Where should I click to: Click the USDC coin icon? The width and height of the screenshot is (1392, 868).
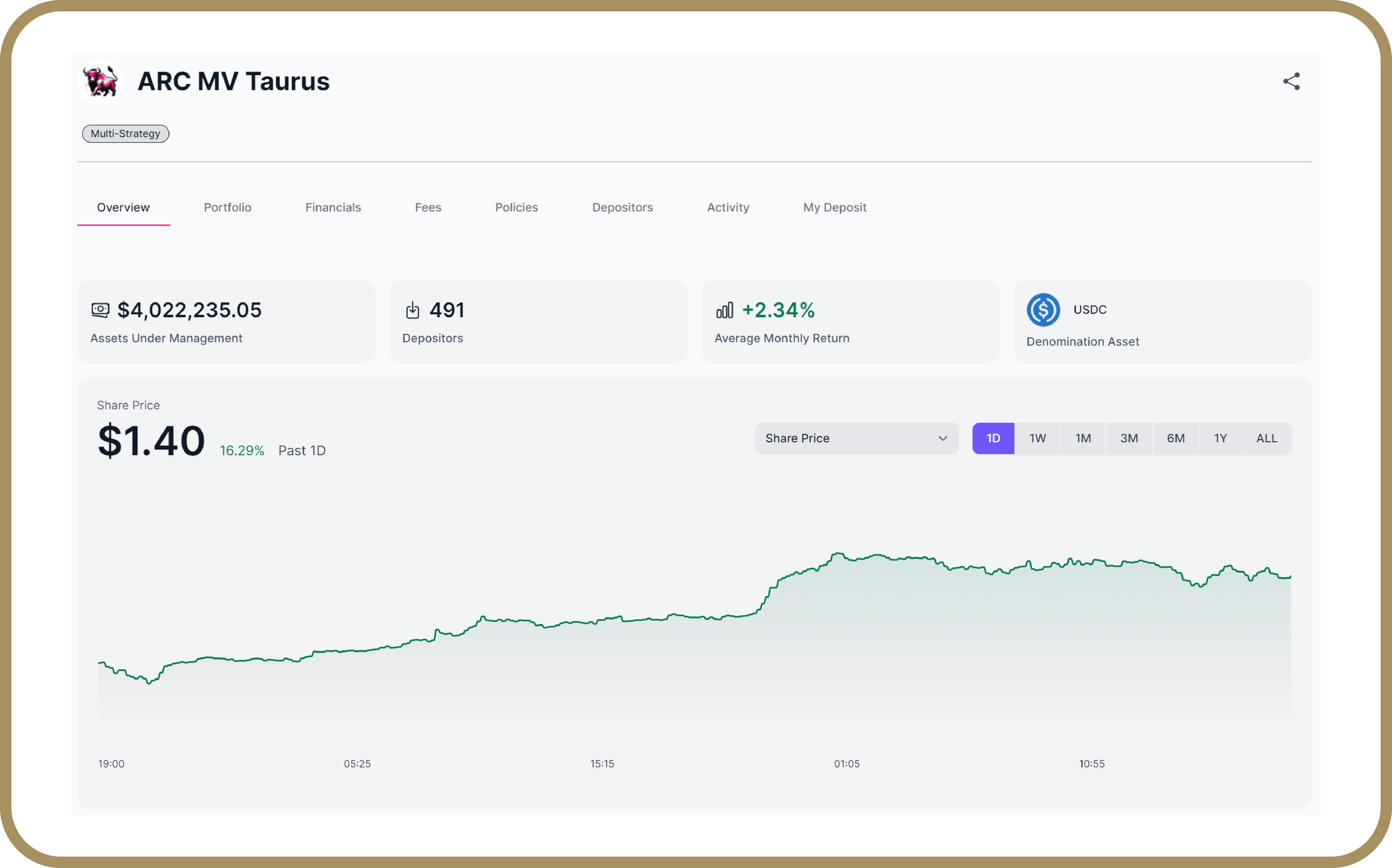pyautogui.click(x=1043, y=310)
